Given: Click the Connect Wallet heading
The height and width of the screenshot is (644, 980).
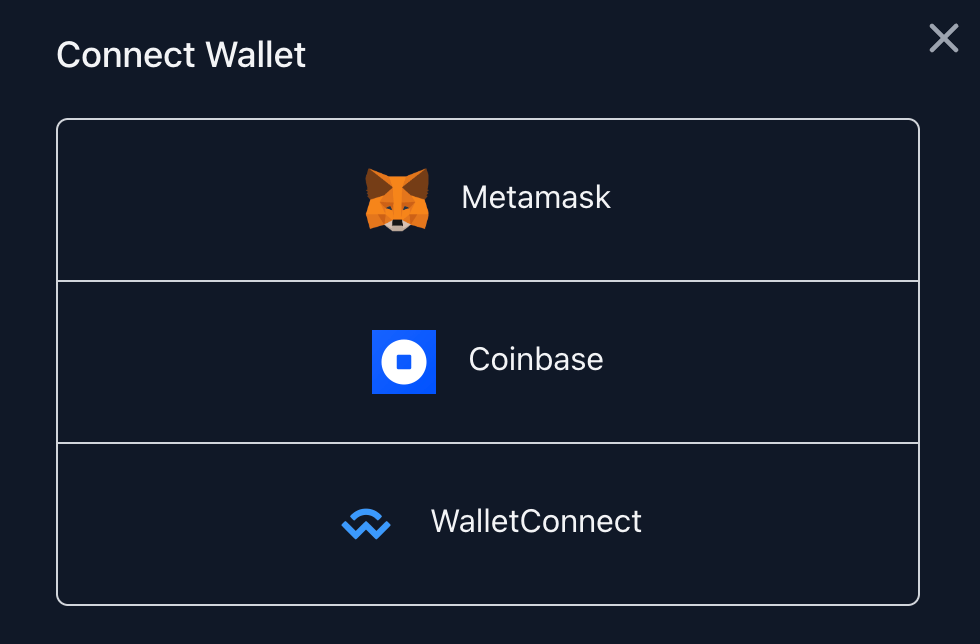Looking at the screenshot, I should [181, 55].
